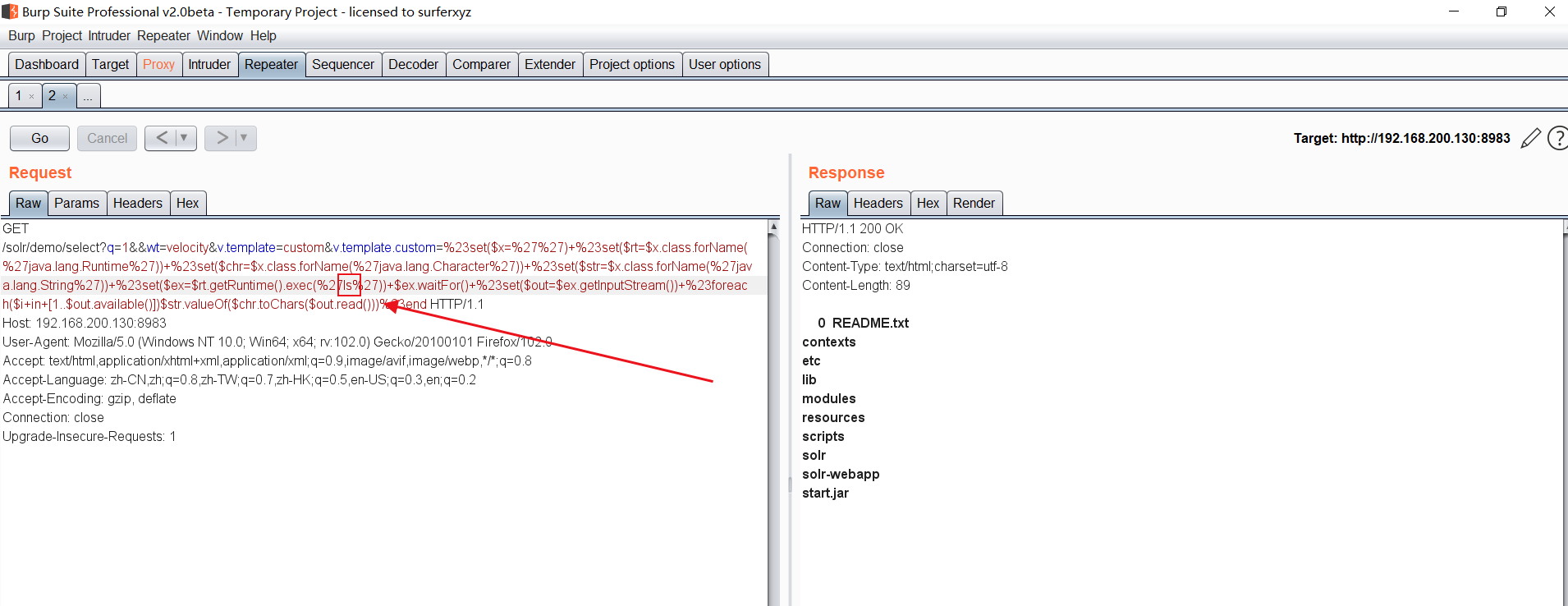Viewport: 1568px width, 606px height.
Task: Go back to the previous request in history
Action: click(x=162, y=138)
